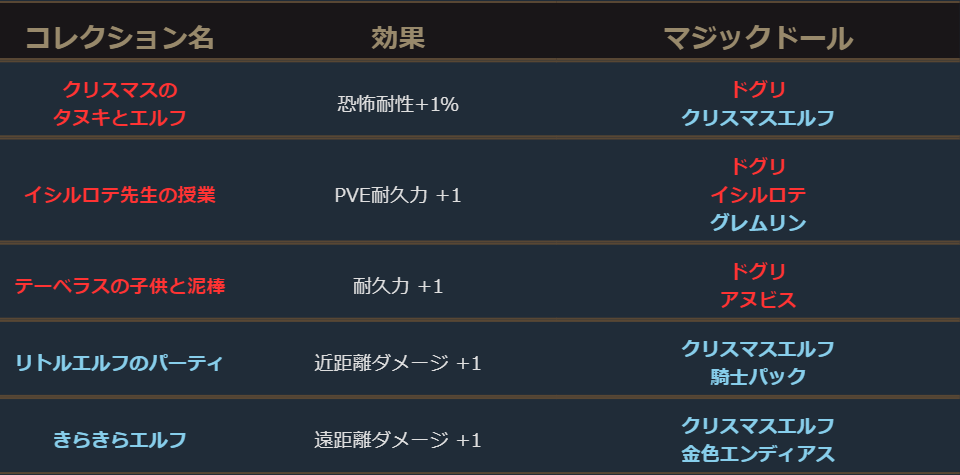960x475 pixels.
Task: Click the PVE耐久力 +1 effect cell
Action: 398,195
